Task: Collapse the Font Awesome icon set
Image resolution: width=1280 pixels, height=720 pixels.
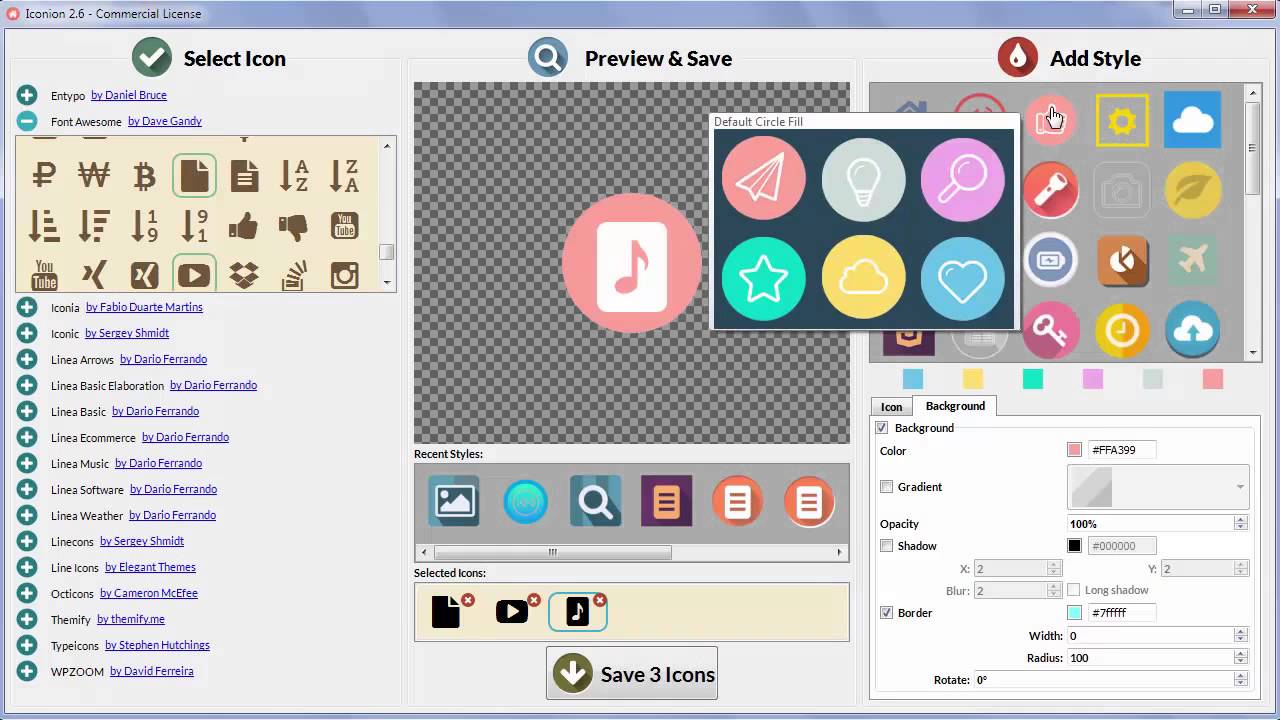Action: point(27,121)
